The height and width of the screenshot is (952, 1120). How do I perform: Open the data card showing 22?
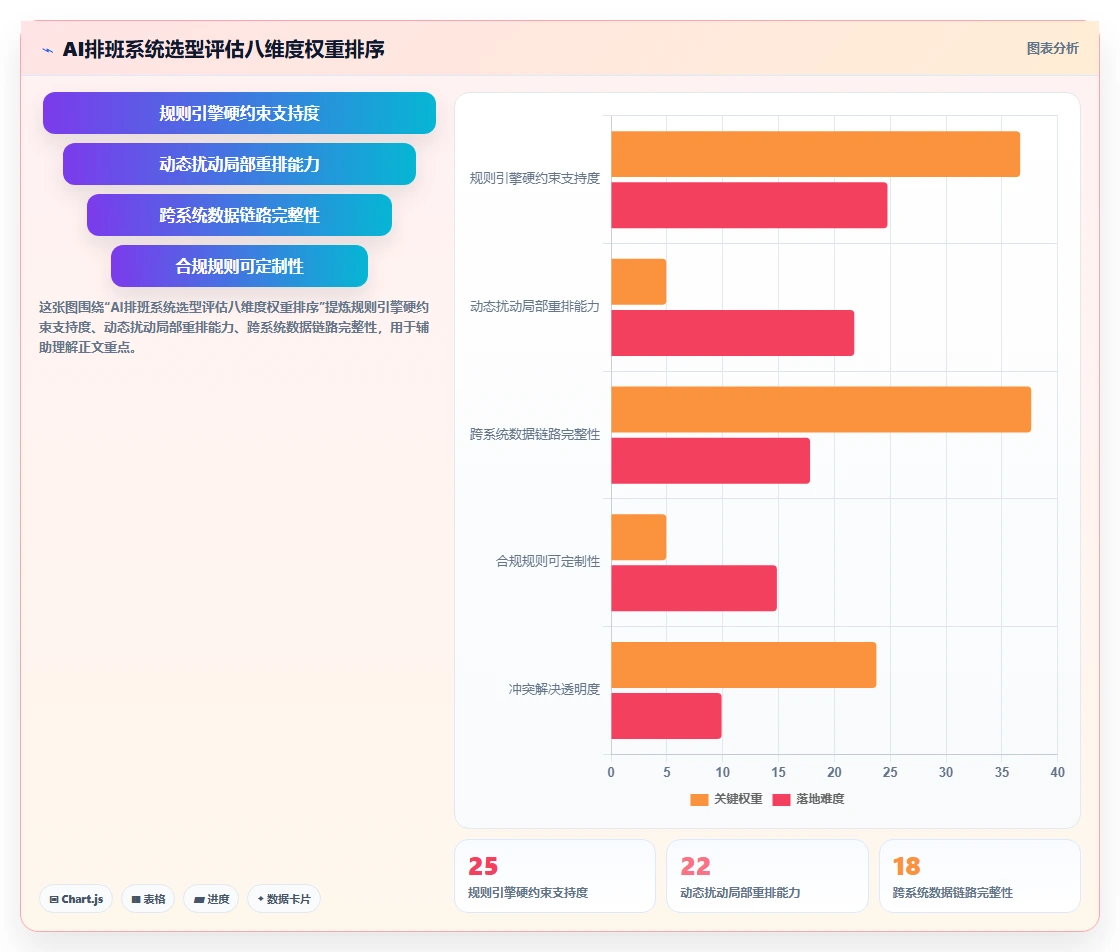[x=767, y=876]
